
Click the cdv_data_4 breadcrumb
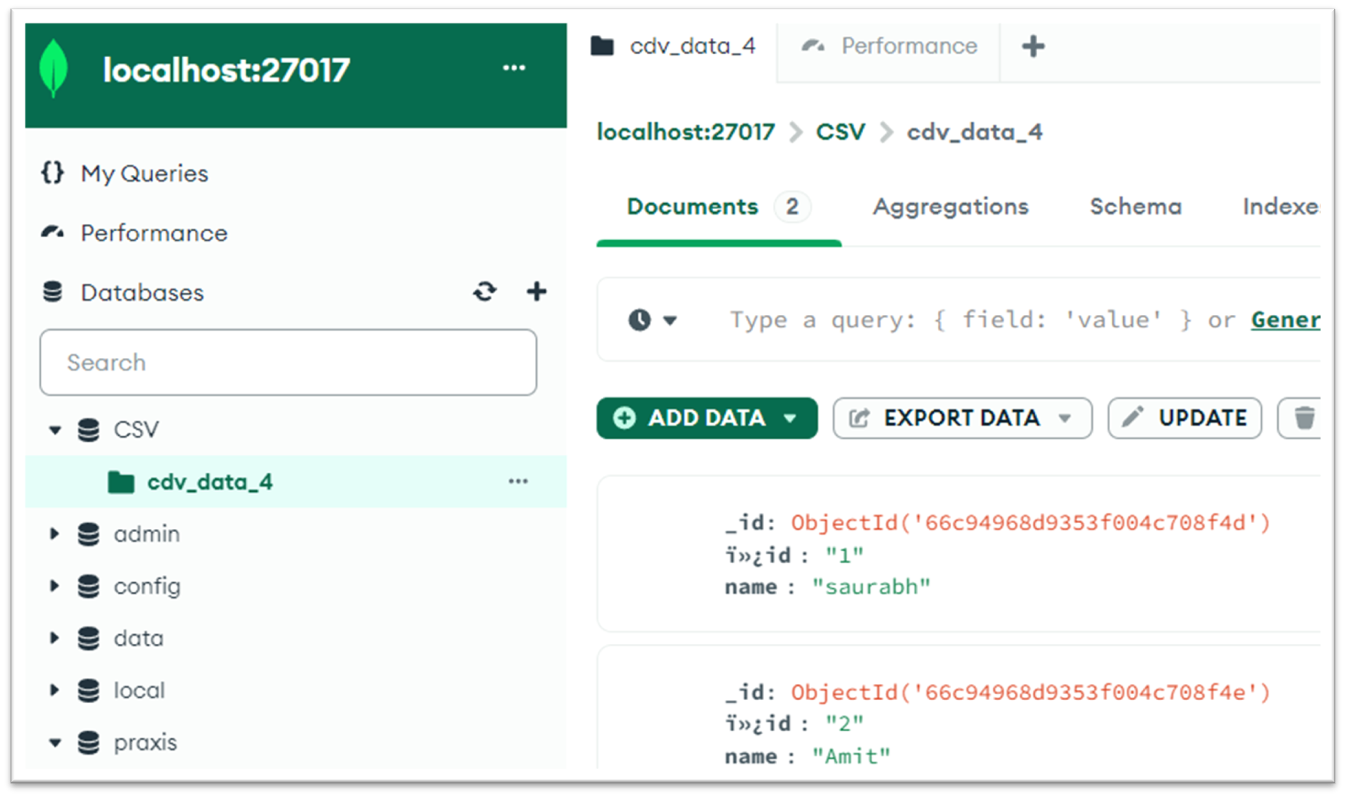coord(974,132)
